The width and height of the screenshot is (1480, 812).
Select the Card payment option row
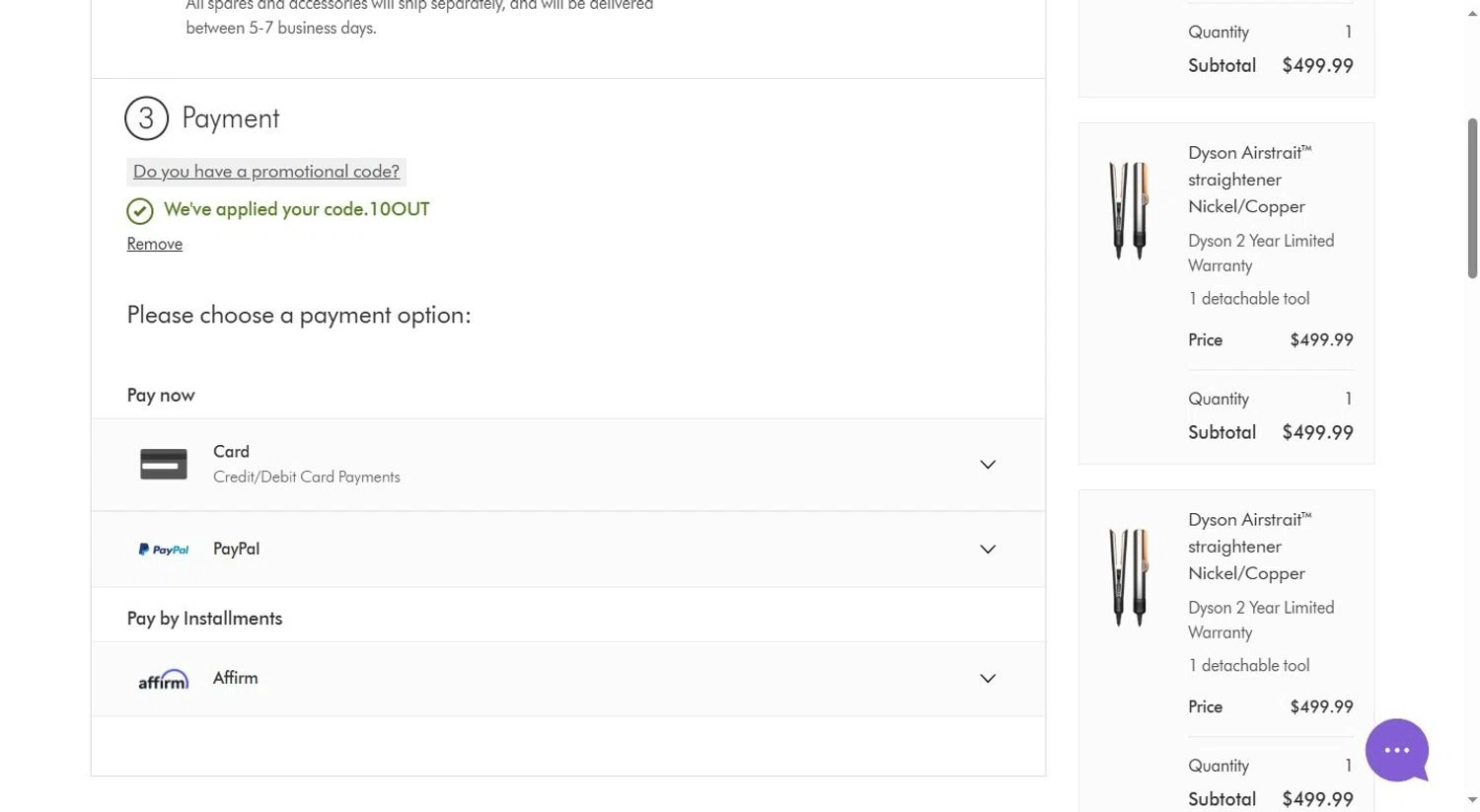point(567,465)
